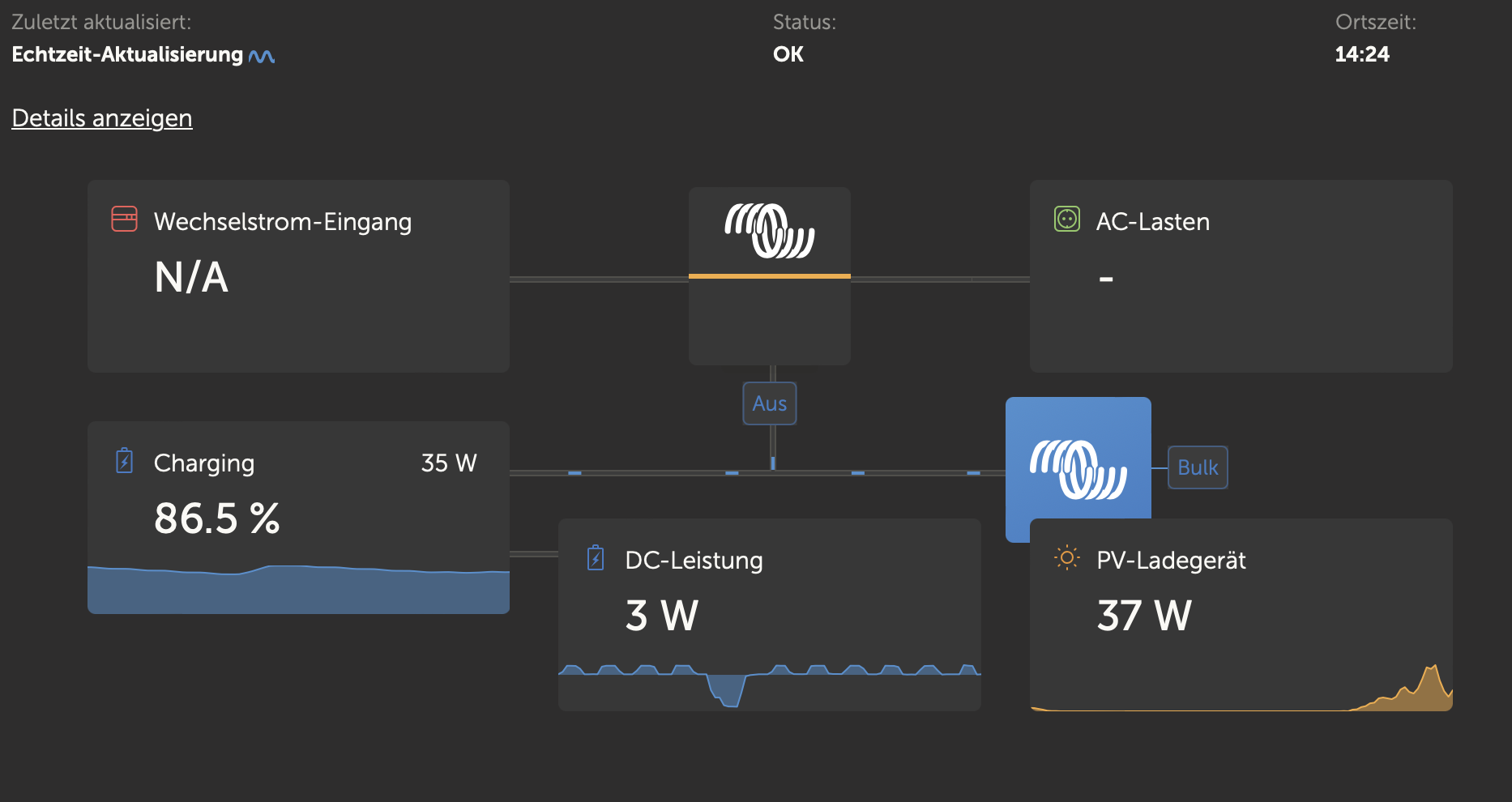Click the battery charge level graph
The height and width of the screenshot is (802, 1512).
pos(298,589)
